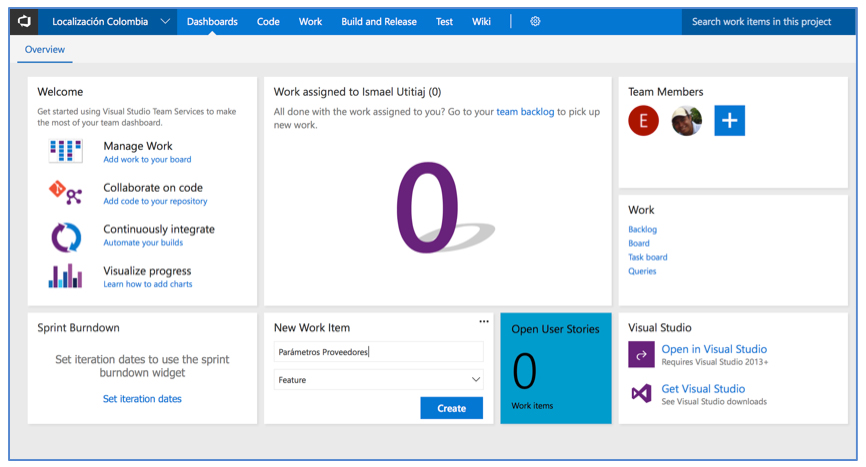The image size is (866, 467).
Task: Open the Task board link
Action: tap(648, 257)
